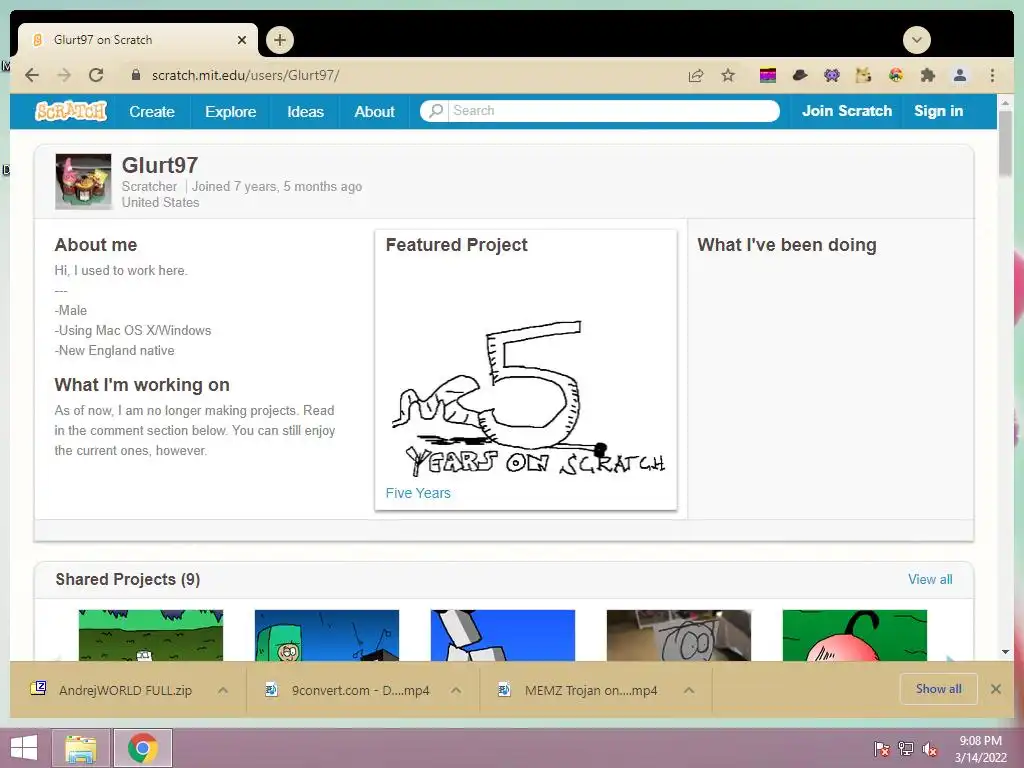Open second shared project with green character

(x=327, y=635)
